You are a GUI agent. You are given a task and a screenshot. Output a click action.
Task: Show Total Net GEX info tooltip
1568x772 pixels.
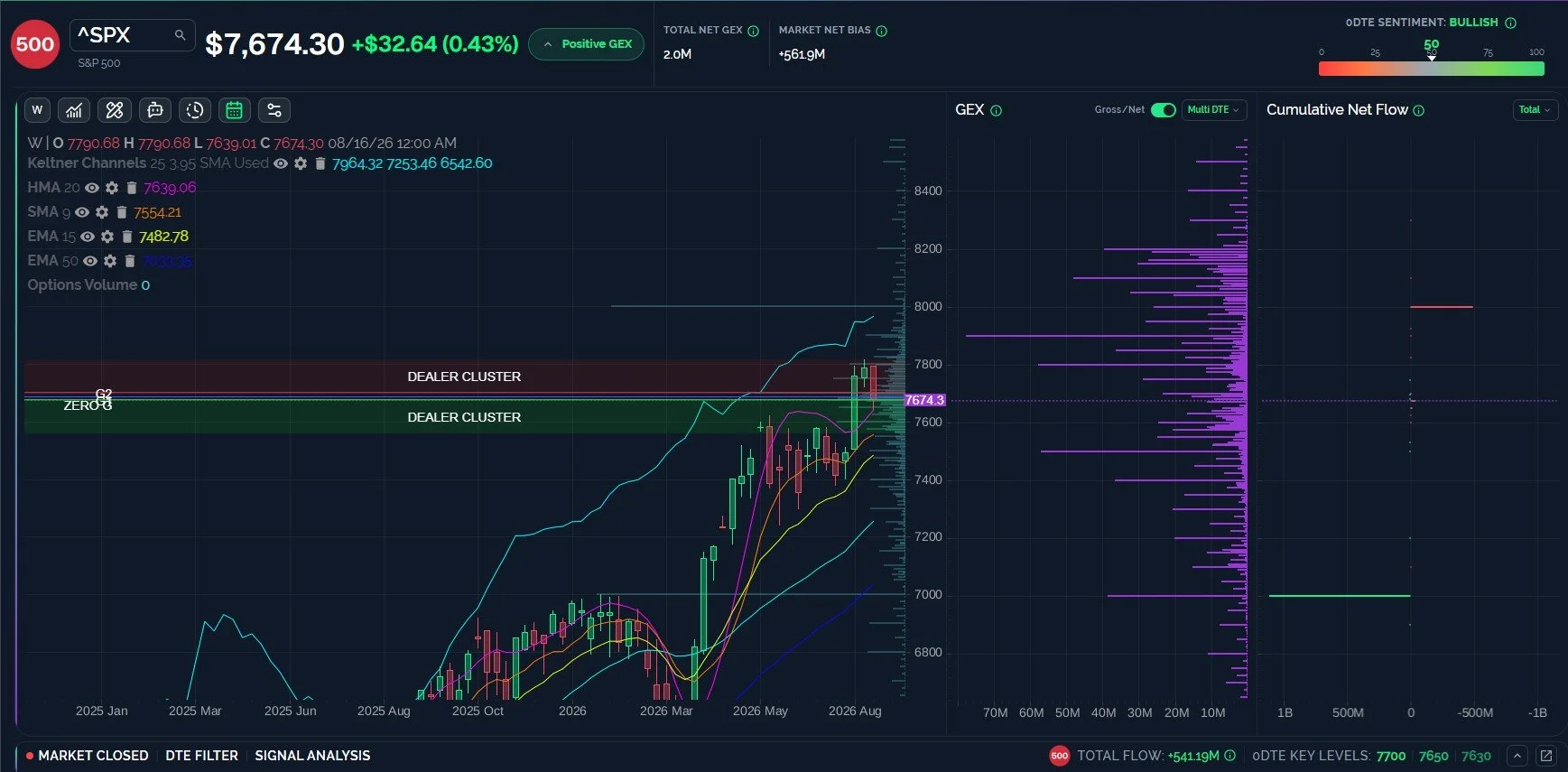pos(753,31)
